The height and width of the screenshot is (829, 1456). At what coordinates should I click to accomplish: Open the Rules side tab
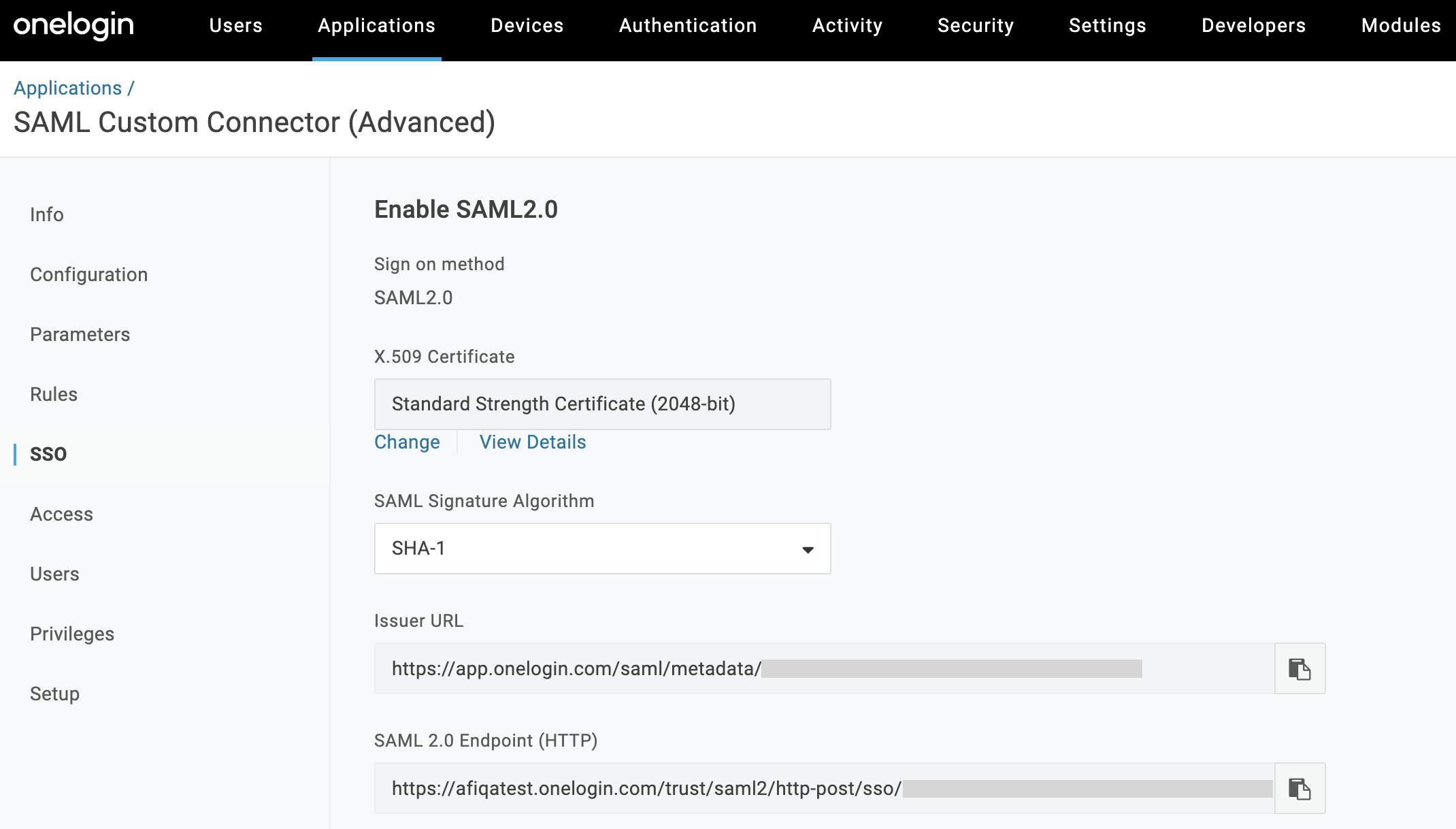54,394
